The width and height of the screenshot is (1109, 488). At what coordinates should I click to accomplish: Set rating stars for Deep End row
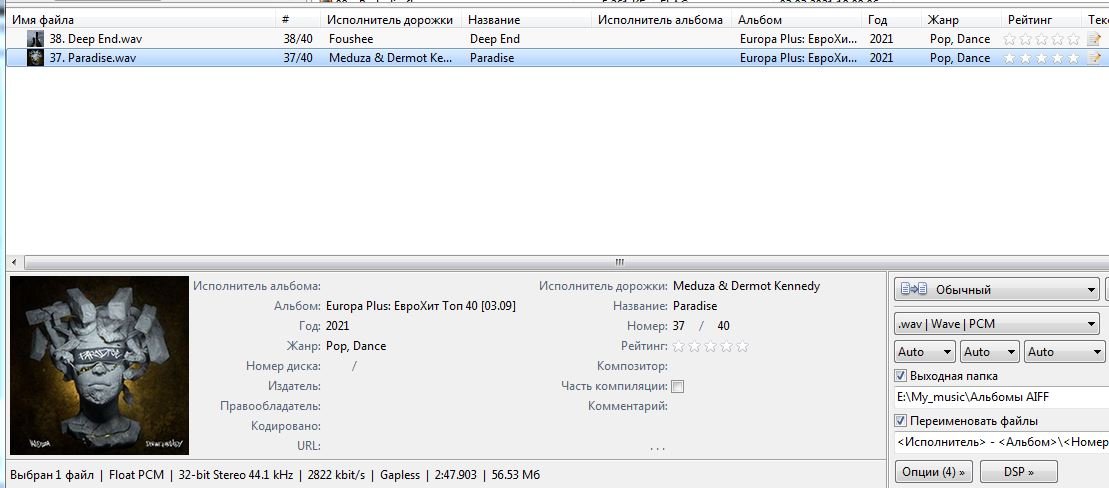click(x=1042, y=39)
